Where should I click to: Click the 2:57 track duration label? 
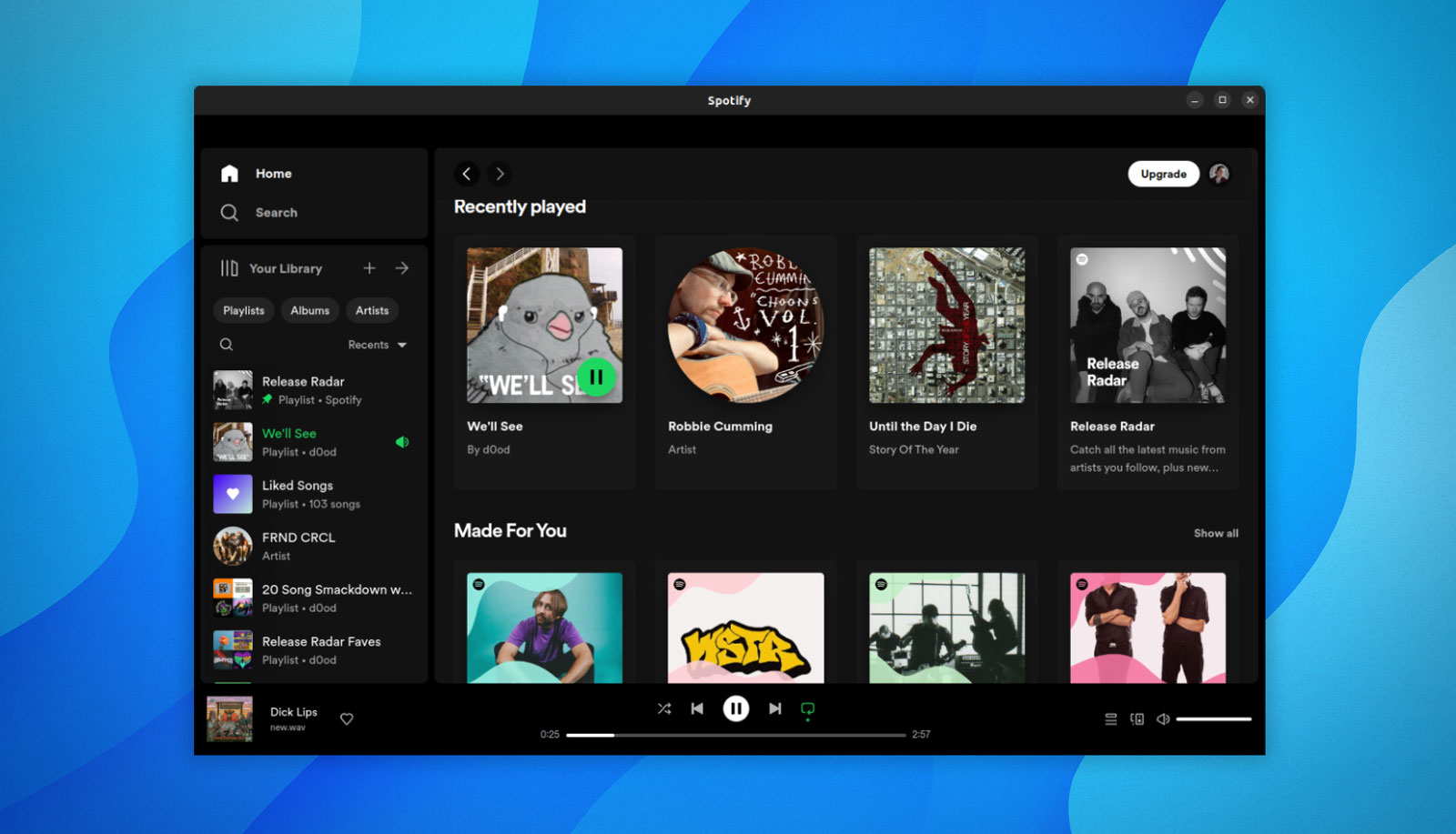tap(921, 735)
